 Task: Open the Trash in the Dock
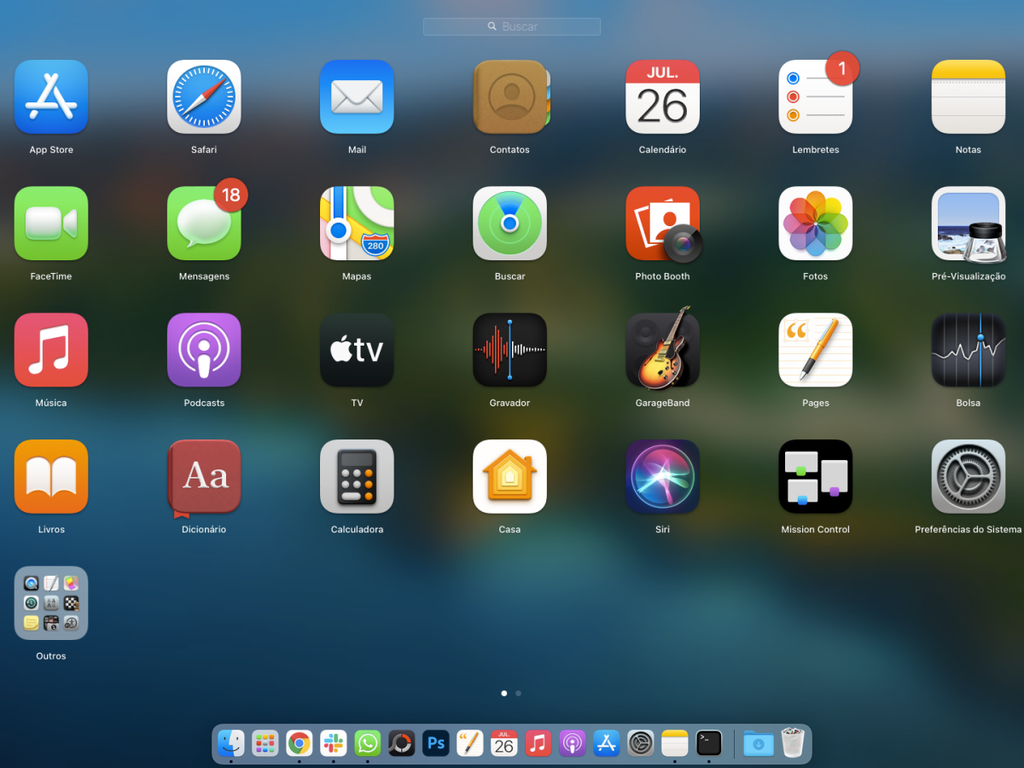(793, 743)
